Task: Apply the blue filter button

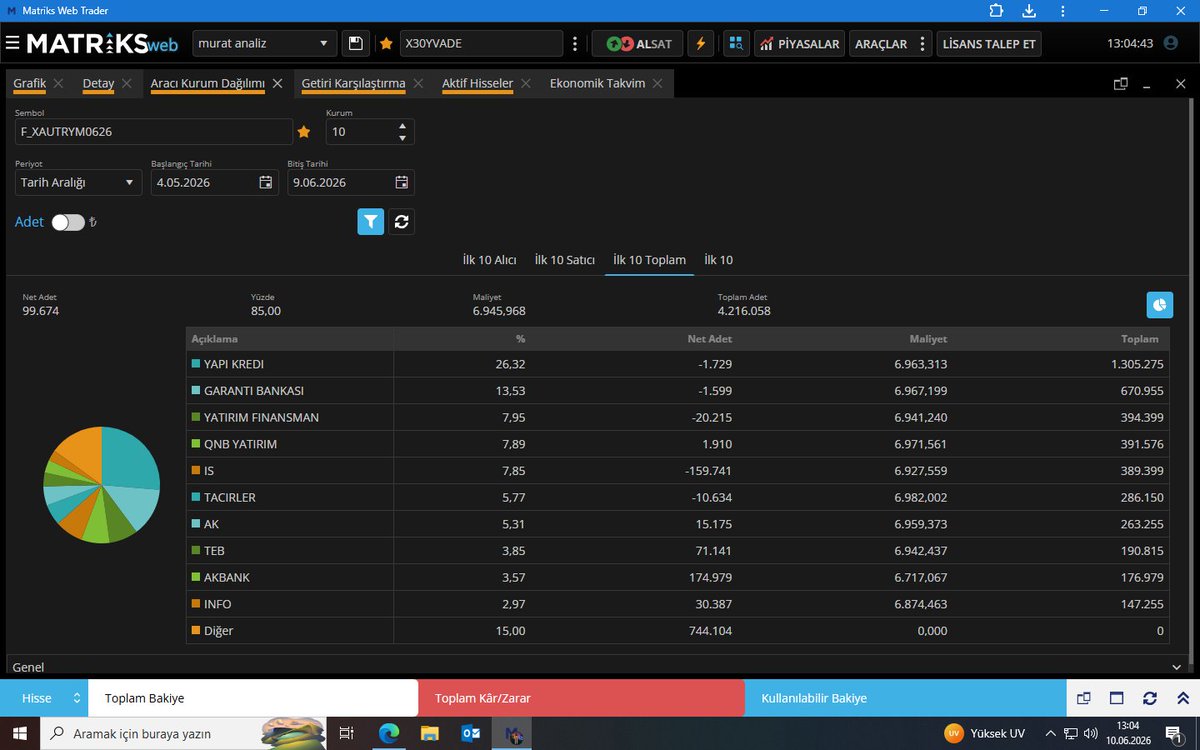Action: point(371,222)
